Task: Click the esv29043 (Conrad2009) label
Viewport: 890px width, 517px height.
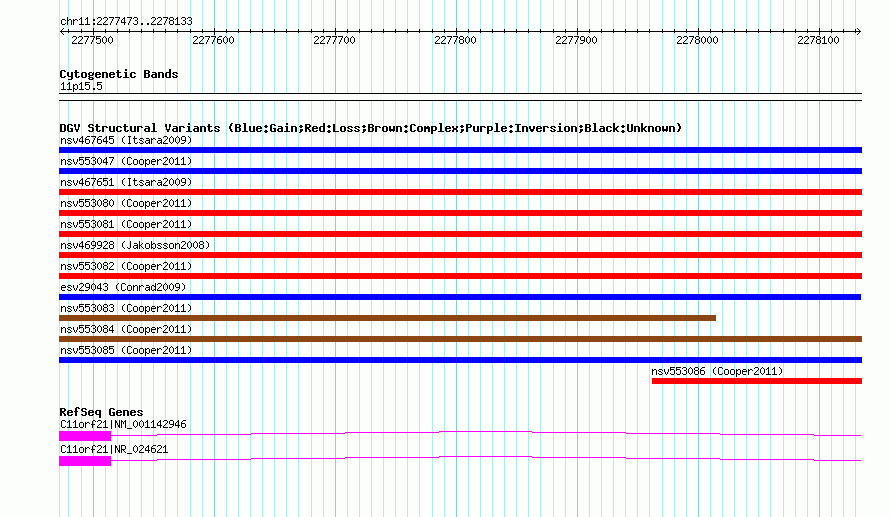Action: tap(123, 287)
